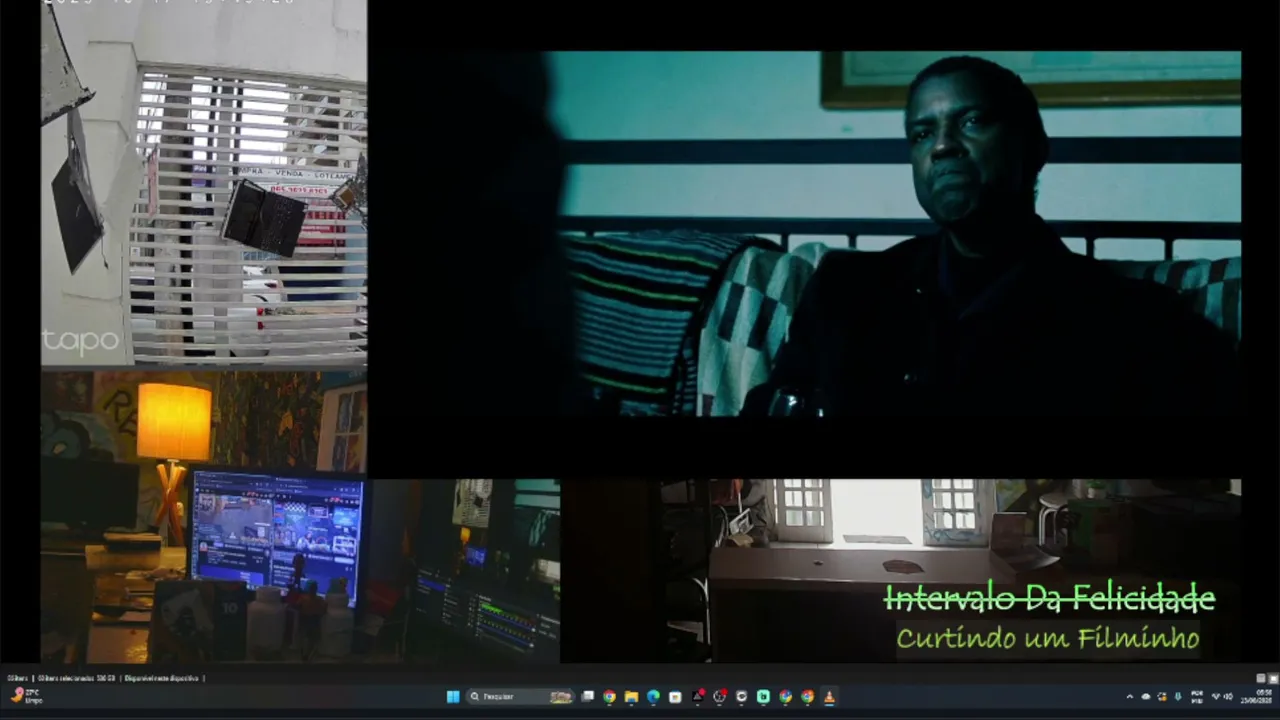
Task: Open the white ring-shaped taskbar app icon
Action: coord(741,697)
